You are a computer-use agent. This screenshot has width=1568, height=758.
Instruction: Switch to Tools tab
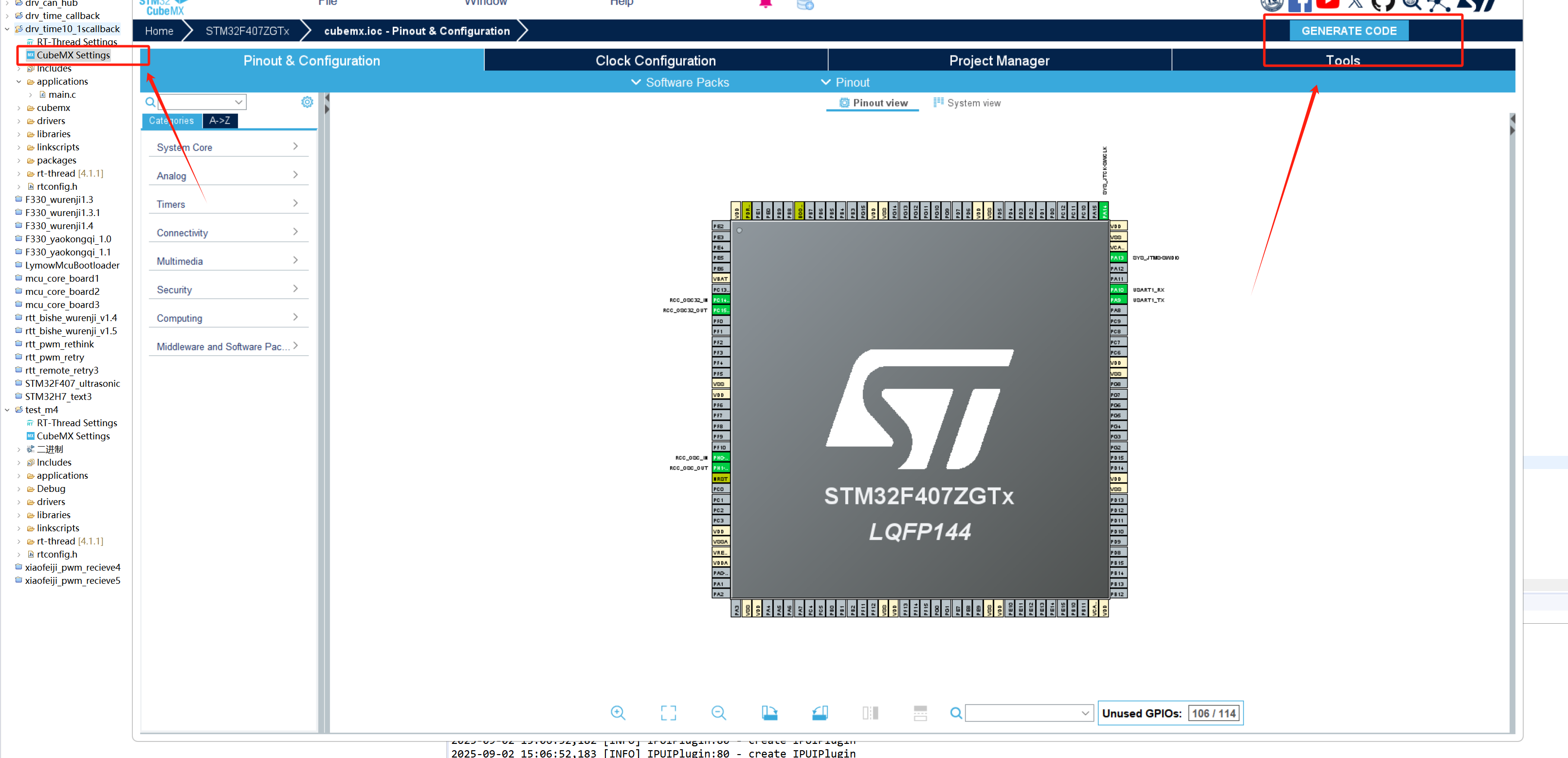1343,60
